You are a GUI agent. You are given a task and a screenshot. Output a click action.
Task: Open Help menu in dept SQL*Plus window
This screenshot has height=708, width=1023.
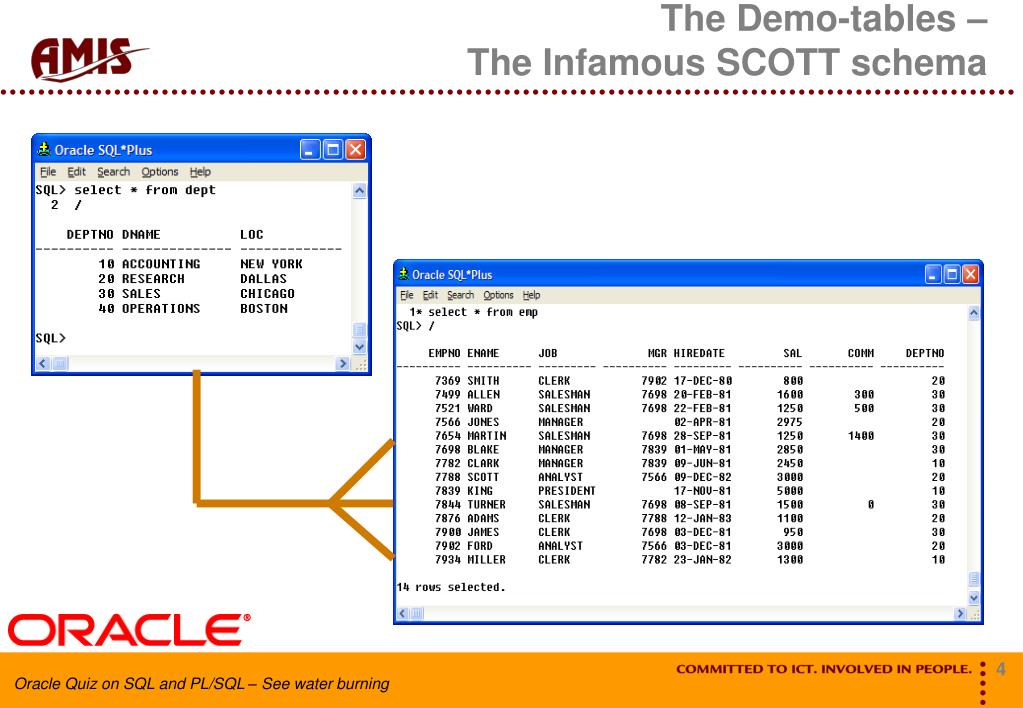pos(200,172)
